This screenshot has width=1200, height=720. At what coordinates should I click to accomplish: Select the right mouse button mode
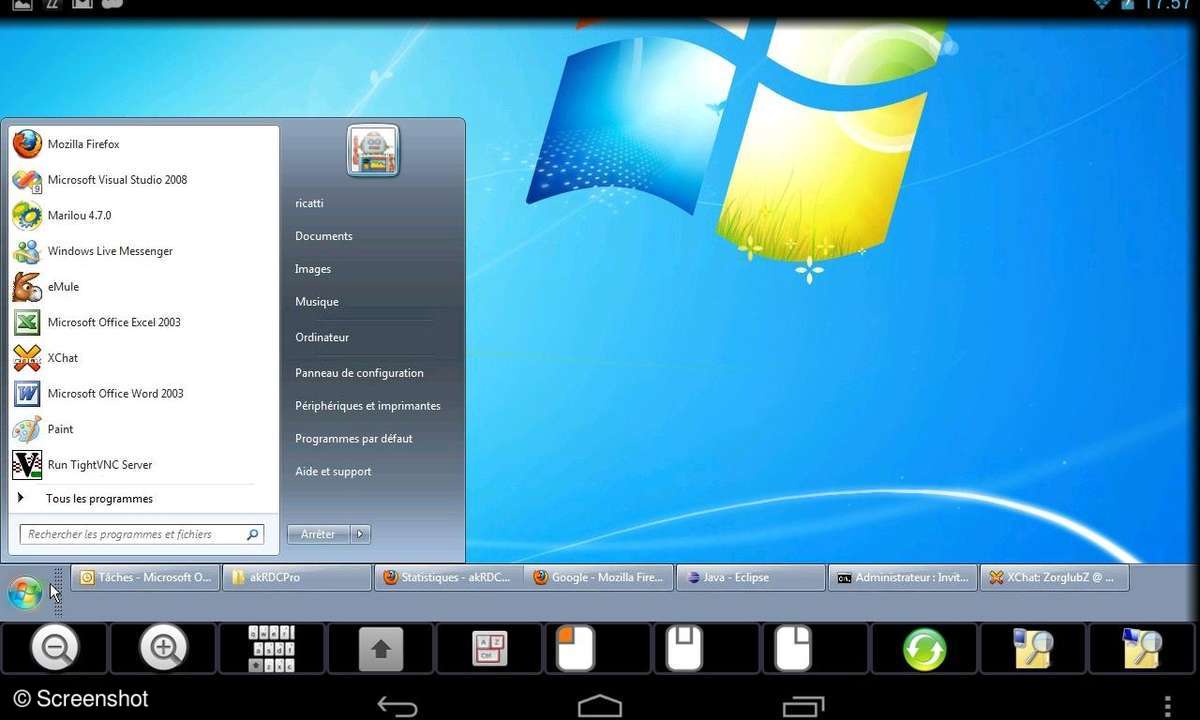pos(793,649)
